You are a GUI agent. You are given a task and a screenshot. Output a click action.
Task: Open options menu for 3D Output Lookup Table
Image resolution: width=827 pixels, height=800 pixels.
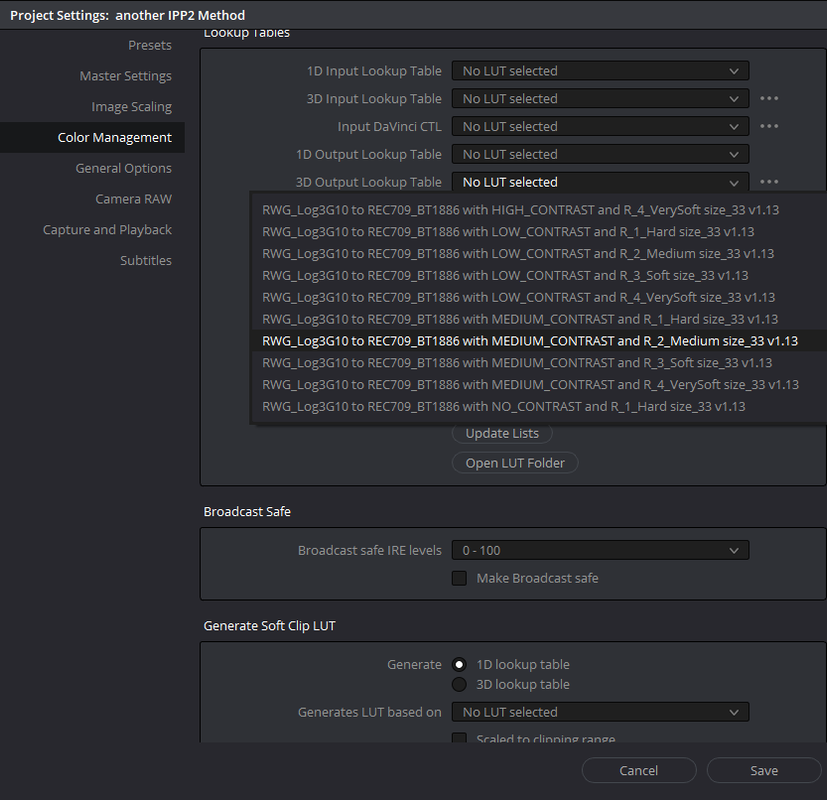[x=769, y=182]
